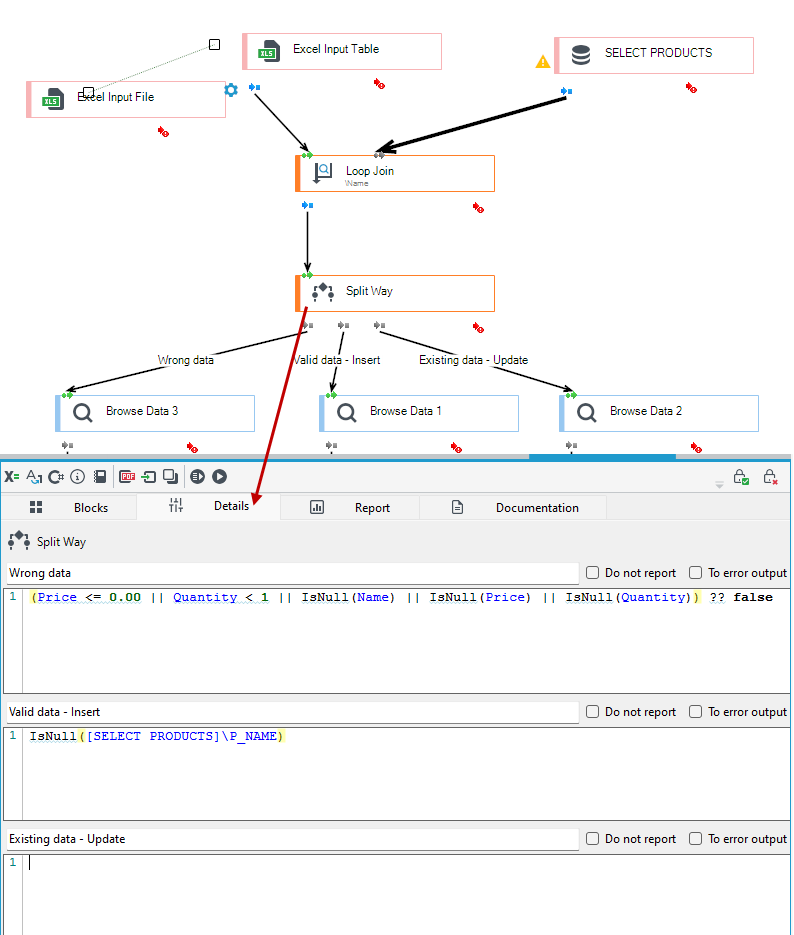Click the rename 'A' icon with arrow

pyautogui.click(x=34, y=476)
